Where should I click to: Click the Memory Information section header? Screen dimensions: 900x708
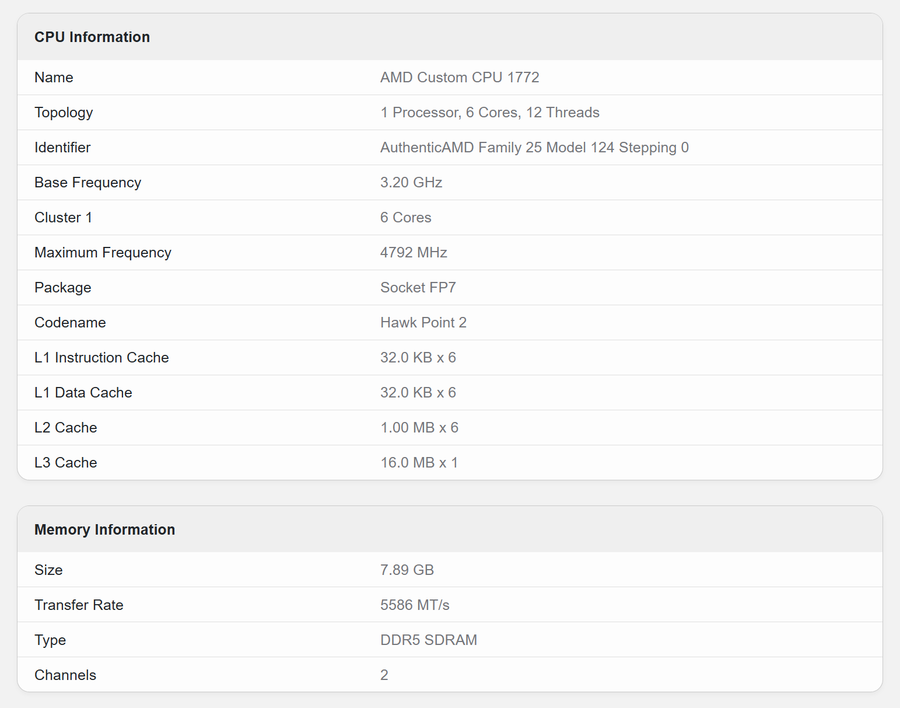(x=104, y=530)
